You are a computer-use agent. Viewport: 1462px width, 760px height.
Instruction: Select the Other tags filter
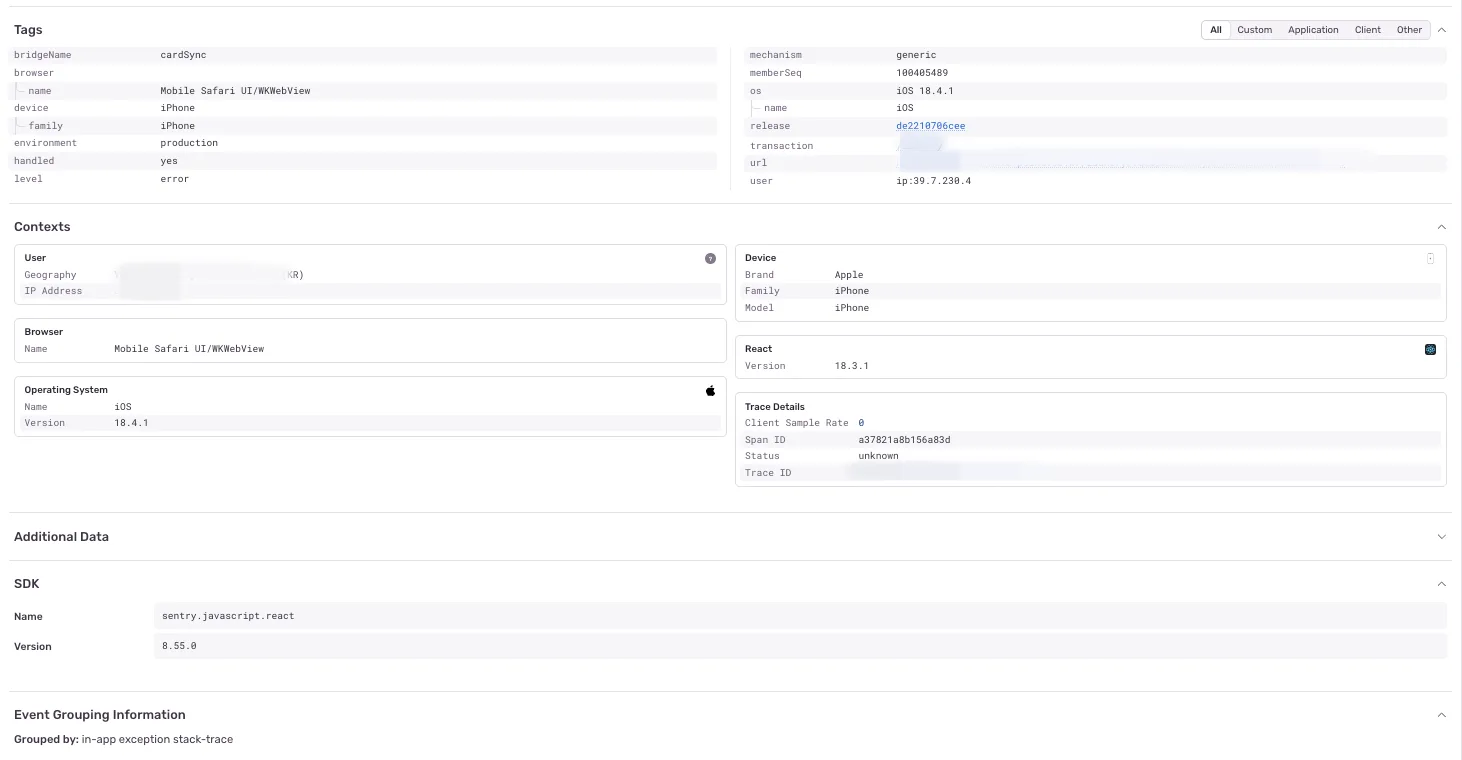[1409, 30]
